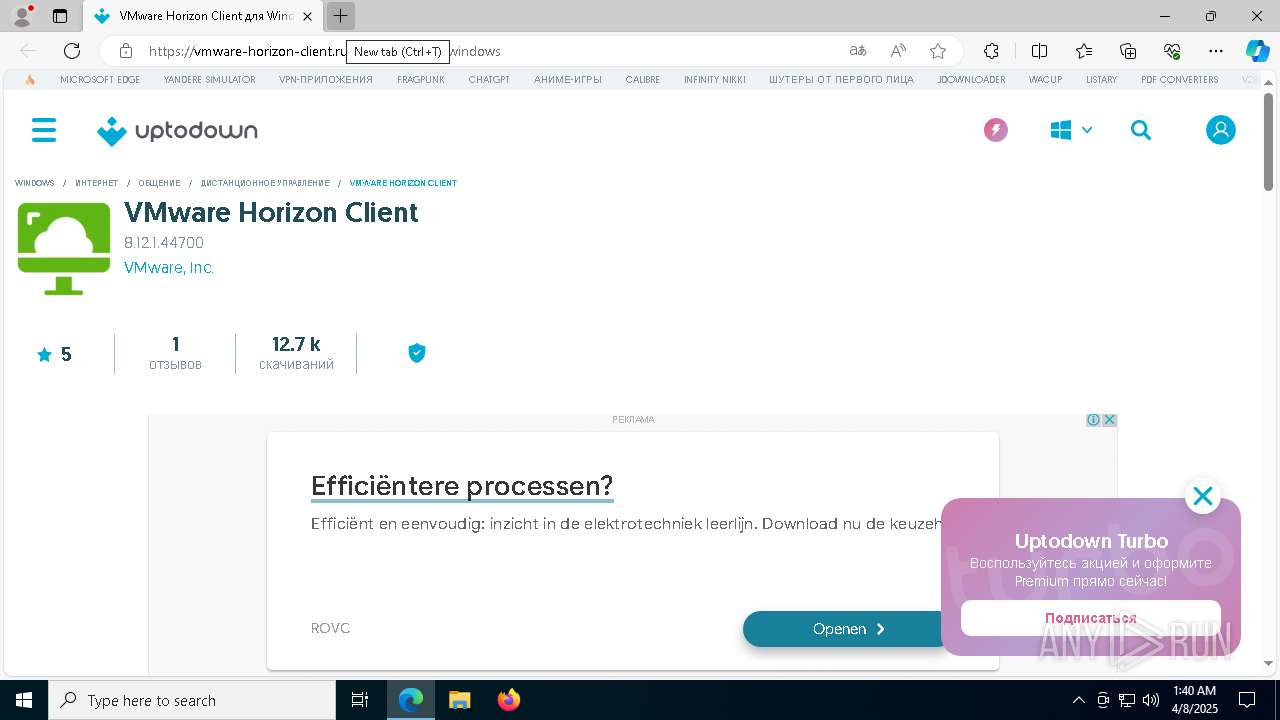This screenshot has width=1280, height=720.
Task: Show hidden system tray icons
Action: pyautogui.click(x=1078, y=700)
